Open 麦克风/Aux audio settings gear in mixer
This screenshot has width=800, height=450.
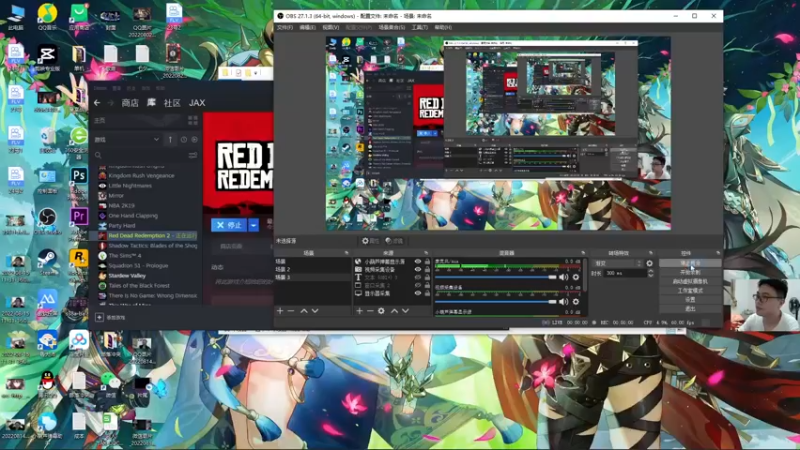[x=576, y=277]
